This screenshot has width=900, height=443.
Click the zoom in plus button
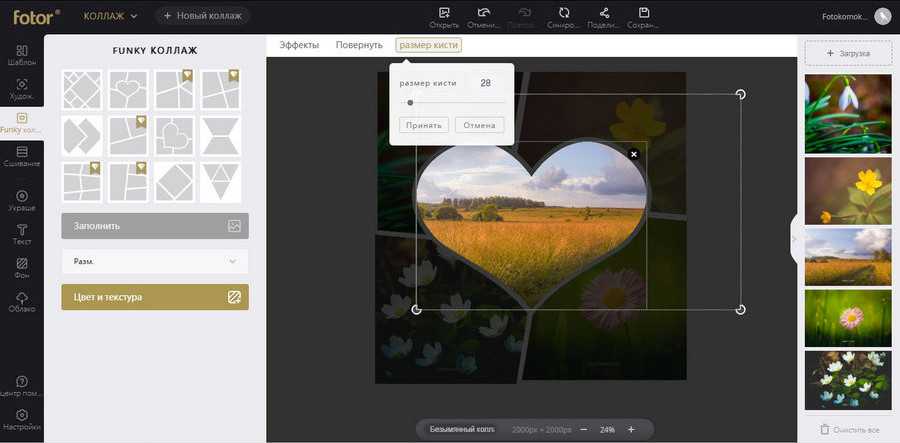click(631, 429)
